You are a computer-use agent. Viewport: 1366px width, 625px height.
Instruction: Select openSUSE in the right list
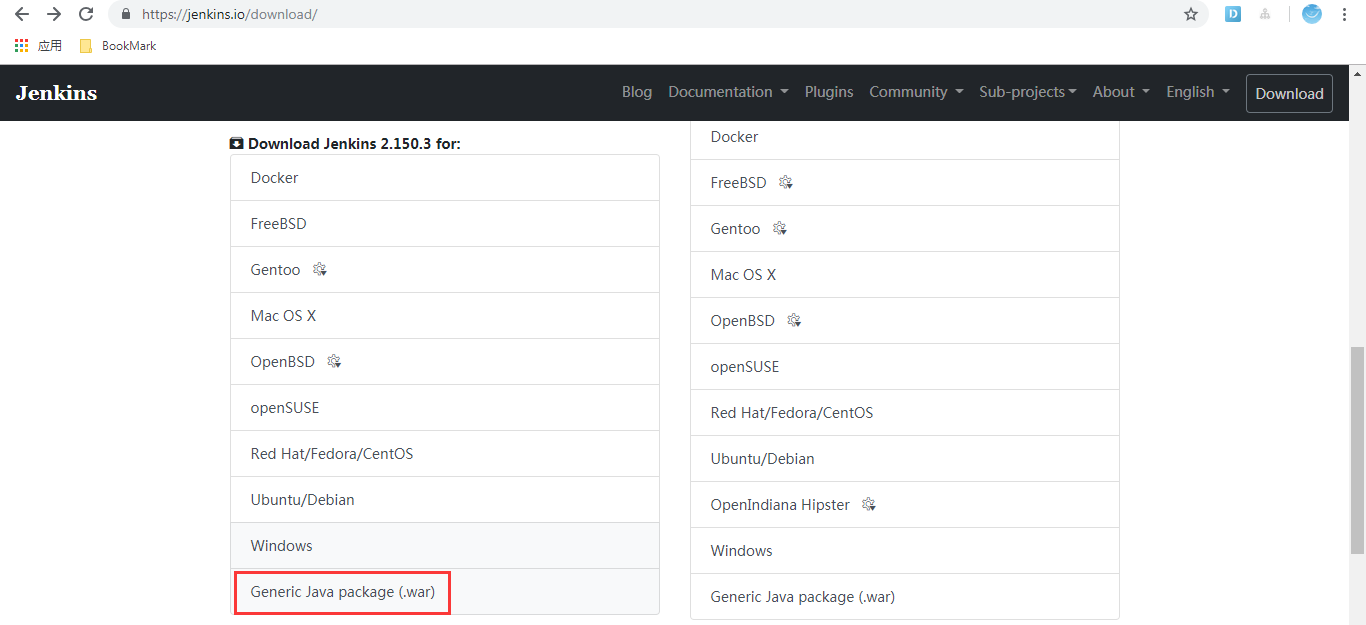[905, 367]
